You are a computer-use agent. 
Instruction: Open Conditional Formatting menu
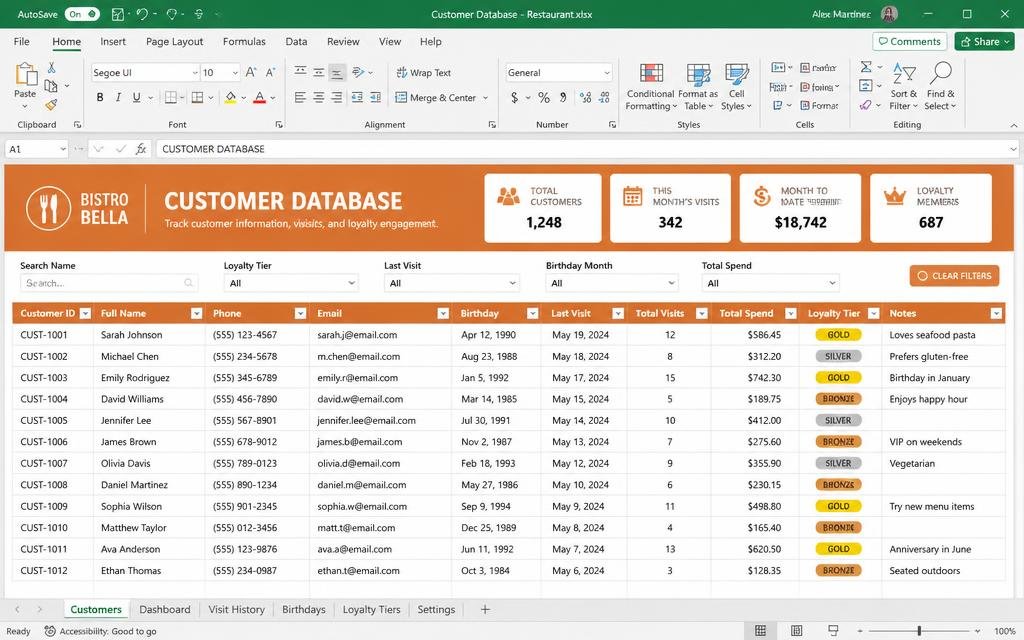(x=650, y=87)
